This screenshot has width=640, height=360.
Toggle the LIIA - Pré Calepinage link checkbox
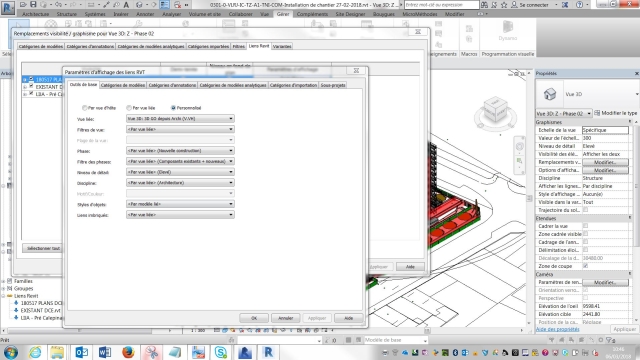pyautogui.click(x=31, y=94)
